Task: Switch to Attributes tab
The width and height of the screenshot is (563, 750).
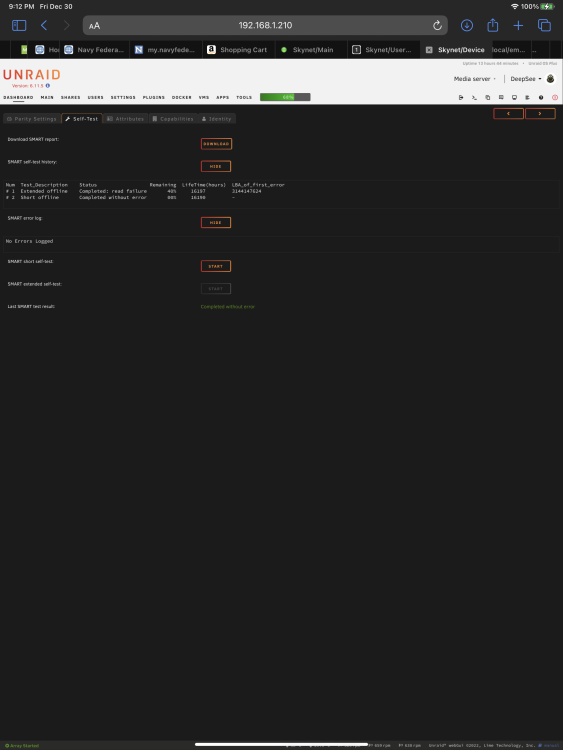Action: click(x=125, y=119)
